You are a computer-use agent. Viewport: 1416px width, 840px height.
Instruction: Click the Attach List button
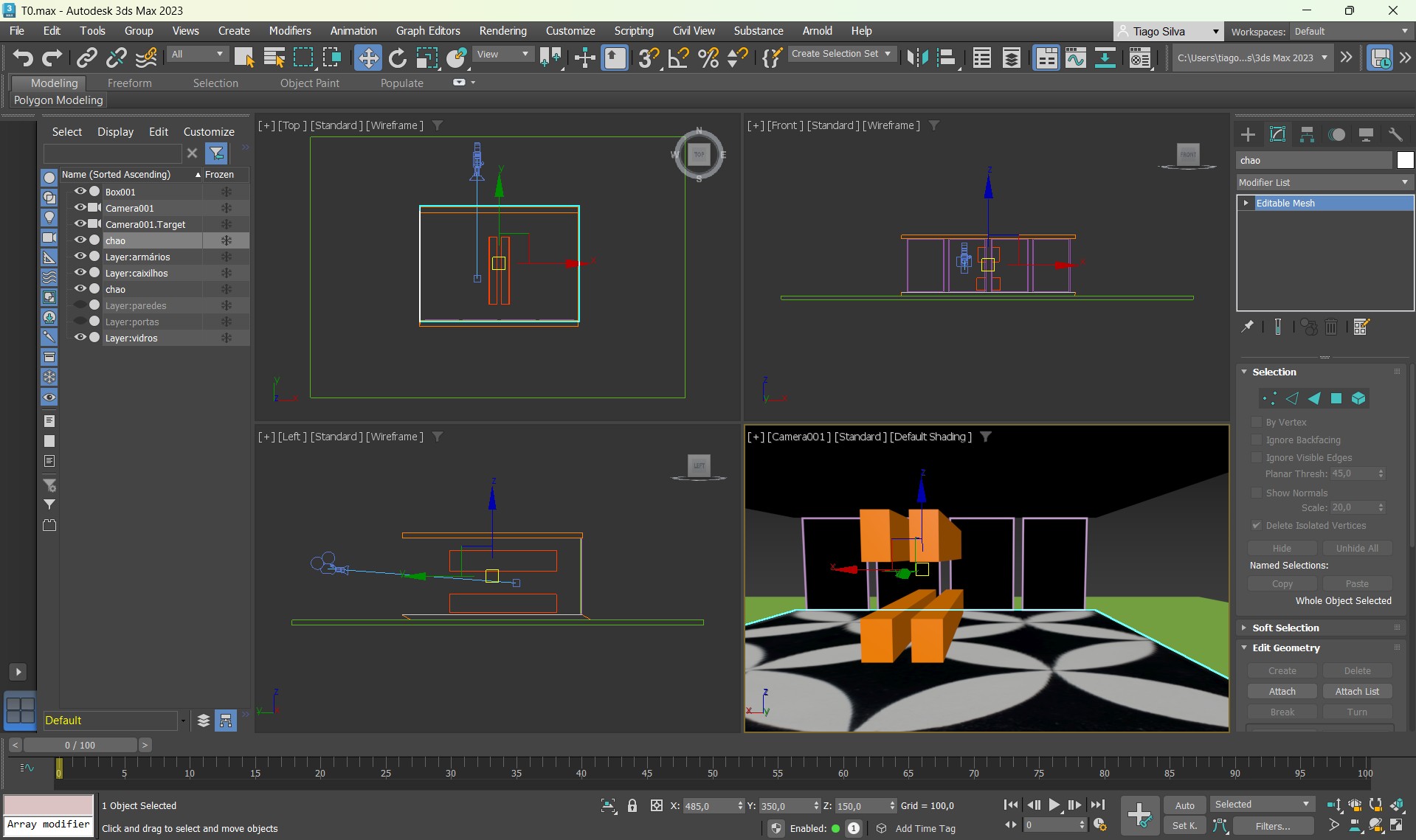pos(1356,691)
